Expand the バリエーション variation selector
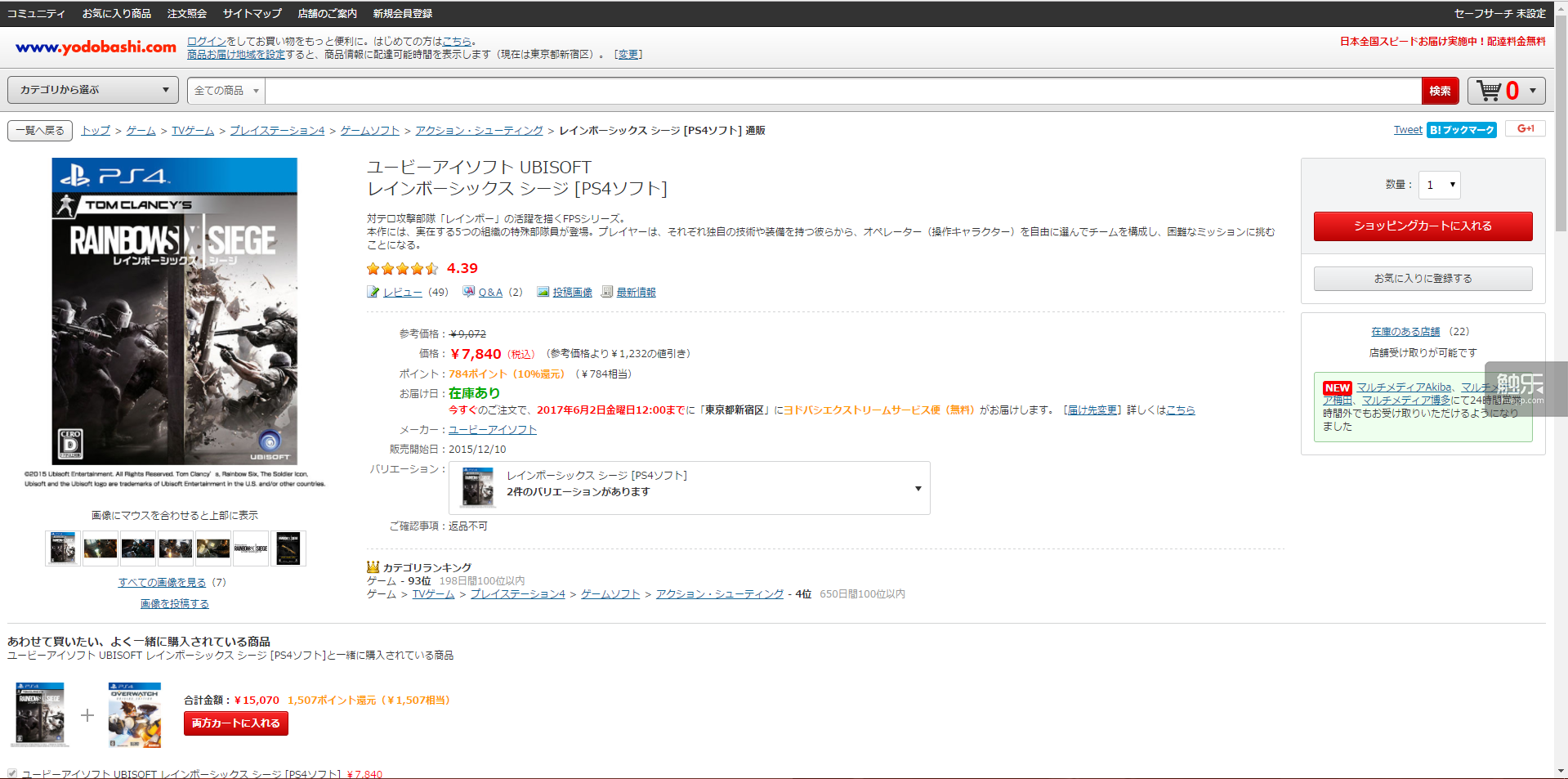 coord(689,488)
